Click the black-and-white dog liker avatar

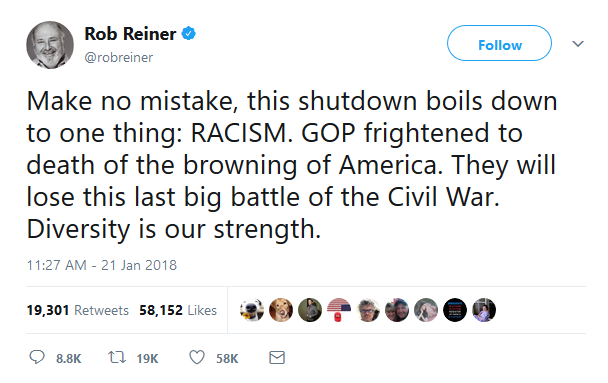click(x=252, y=310)
